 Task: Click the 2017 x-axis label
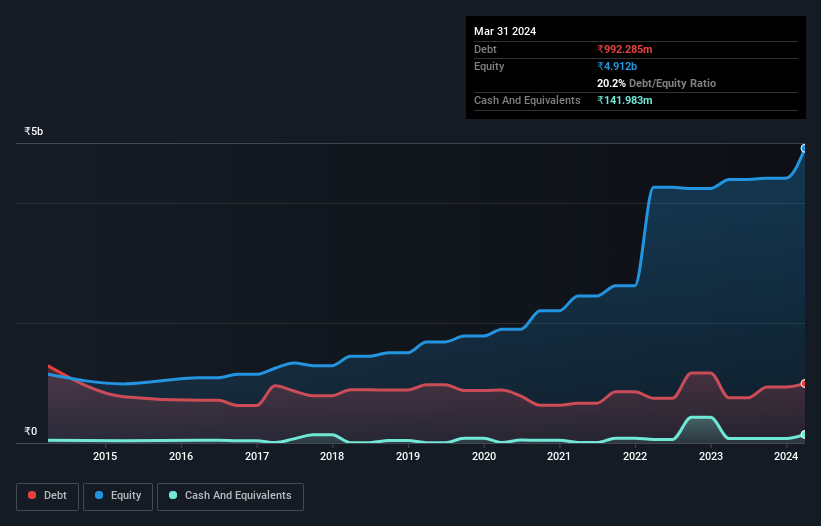pyautogui.click(x=257, y=456)
